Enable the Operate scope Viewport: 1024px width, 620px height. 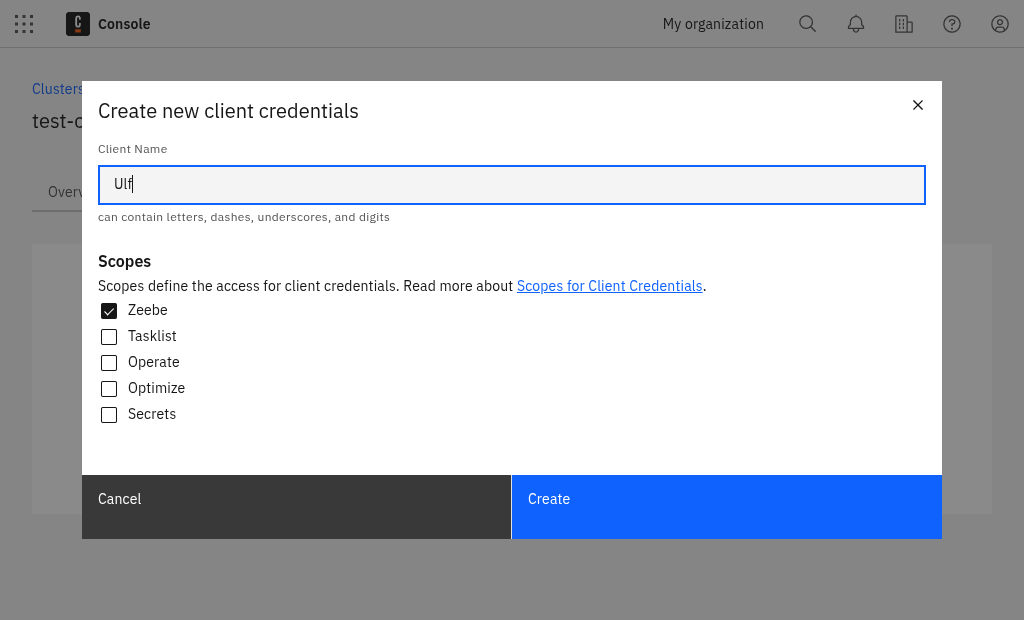pos(109,362)
